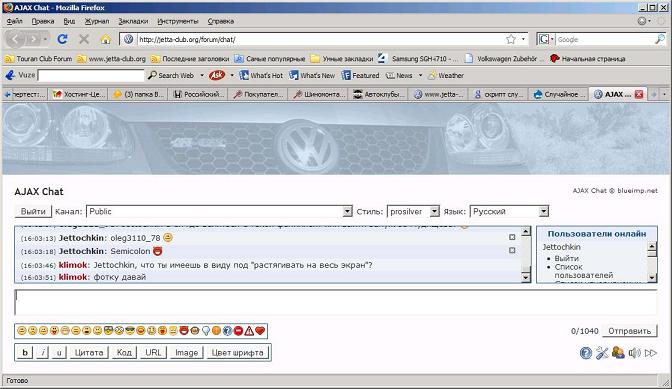
Task: Open the Стиль prosilver dropdown
Action: click(x=413, y=211)
